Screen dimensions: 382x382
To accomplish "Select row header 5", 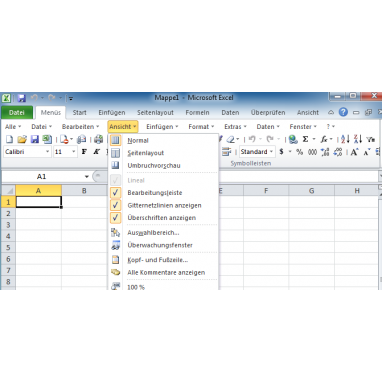I will 8,247.
